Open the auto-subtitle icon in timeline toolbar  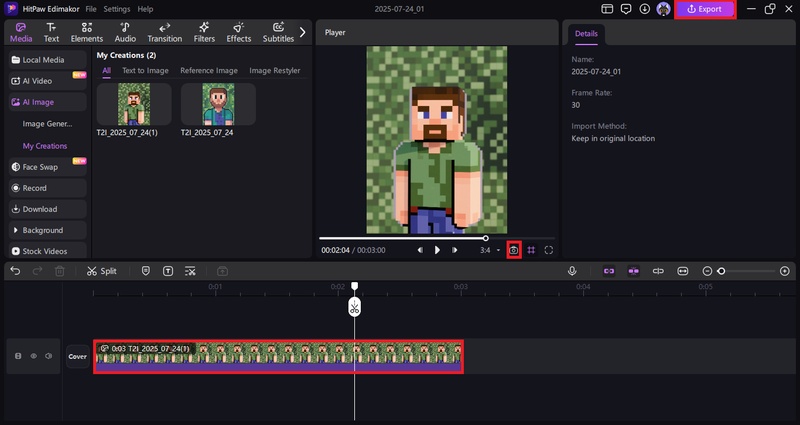pos(190,271)
